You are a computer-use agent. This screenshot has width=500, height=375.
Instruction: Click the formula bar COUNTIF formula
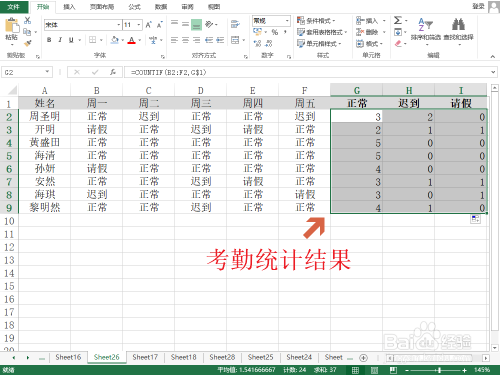tap(168, 72)
